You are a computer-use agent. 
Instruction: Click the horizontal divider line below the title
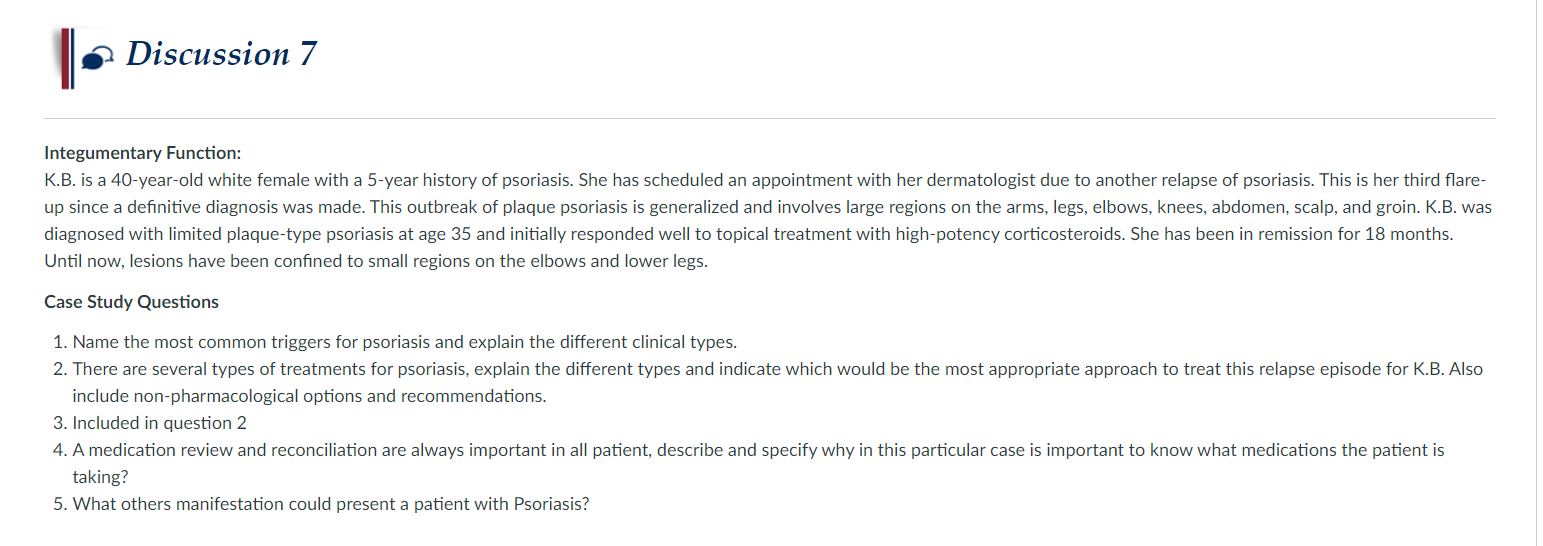point(770,118)
